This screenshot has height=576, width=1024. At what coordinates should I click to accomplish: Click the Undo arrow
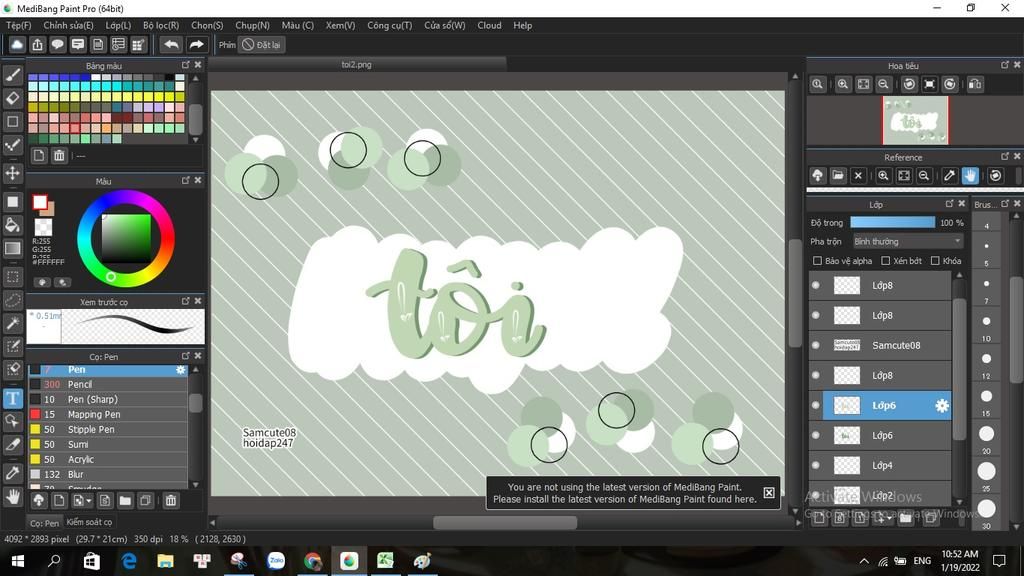pyautogui.click(x=171, y=44)
